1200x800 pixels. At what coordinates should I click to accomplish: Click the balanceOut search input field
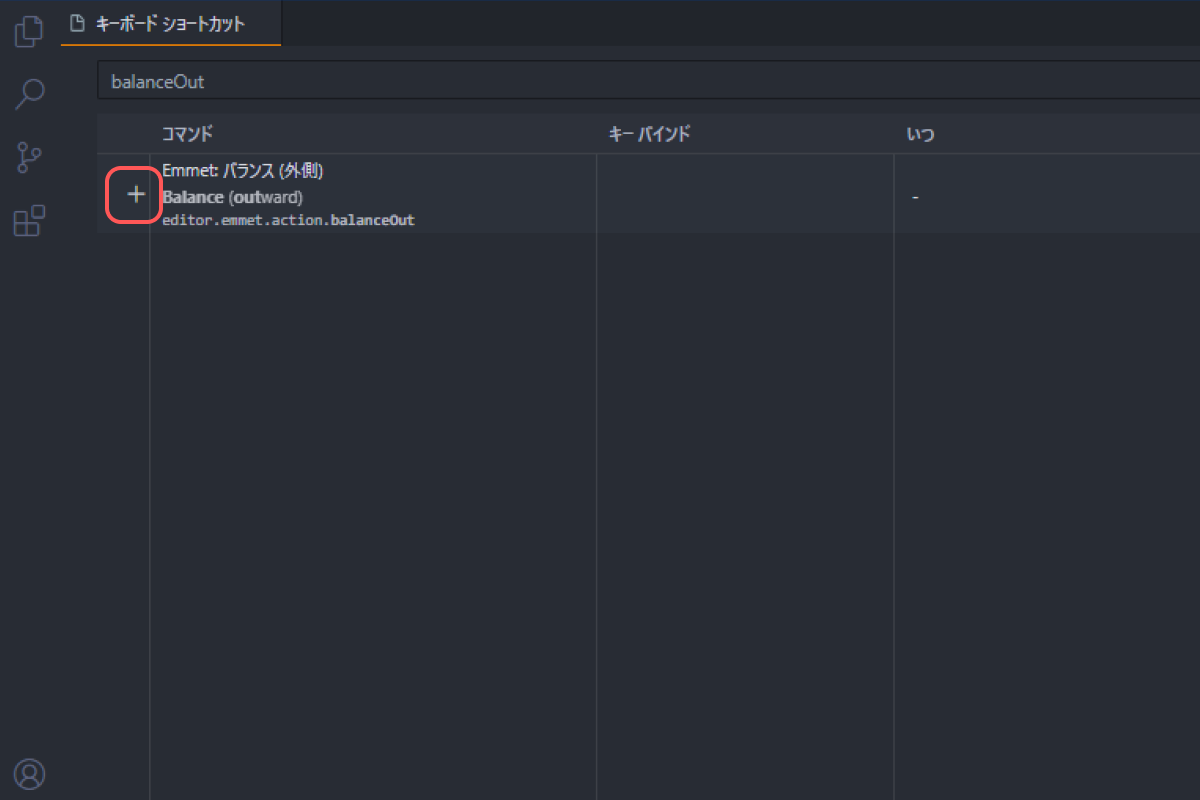pos(400,81)
